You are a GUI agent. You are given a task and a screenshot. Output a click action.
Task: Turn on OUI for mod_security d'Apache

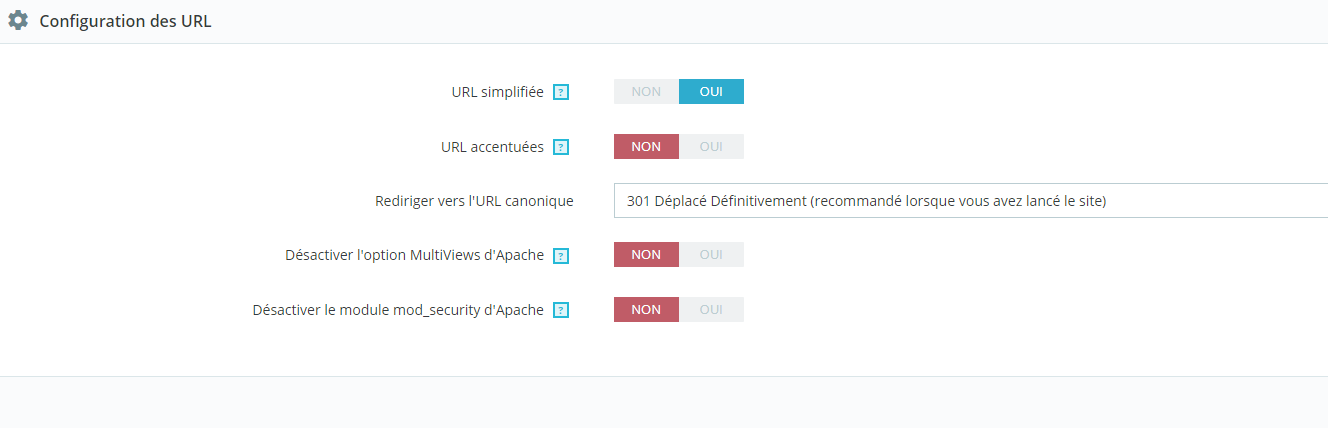tap(711, 310)
